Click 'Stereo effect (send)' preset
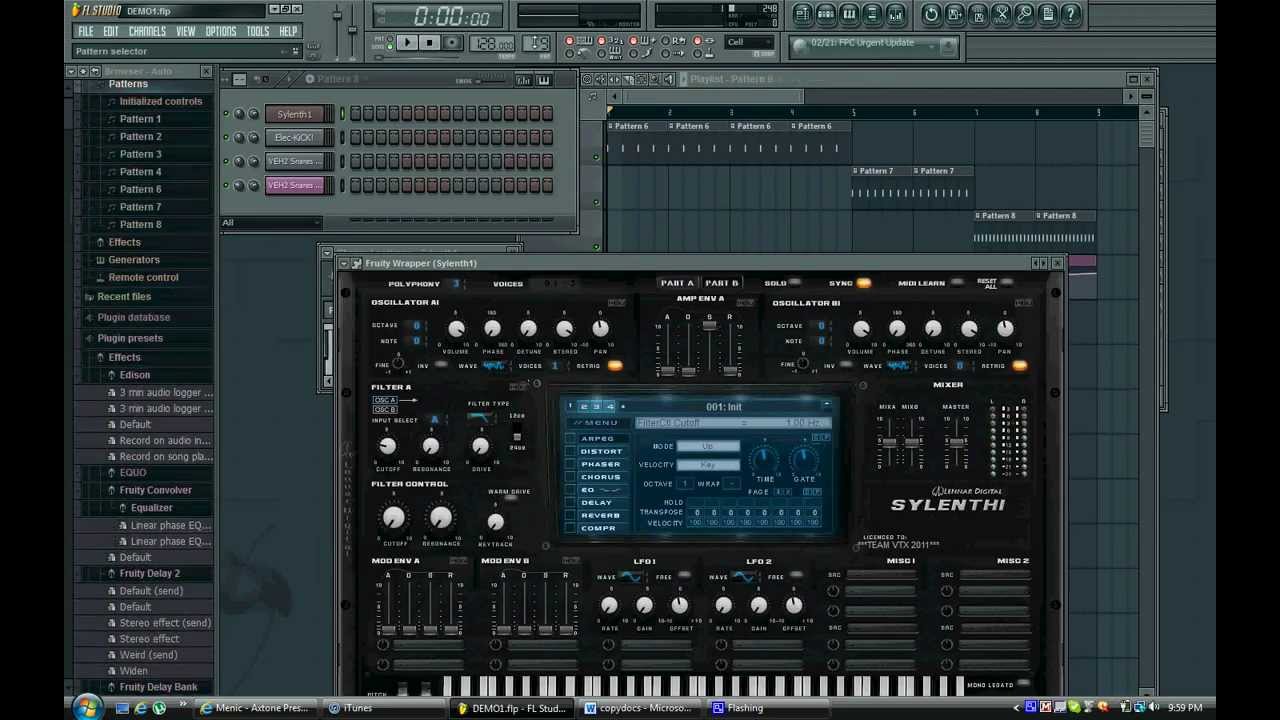Viewport: 1280px width, 720px height. pyautogui.click(x=165, y=623)
